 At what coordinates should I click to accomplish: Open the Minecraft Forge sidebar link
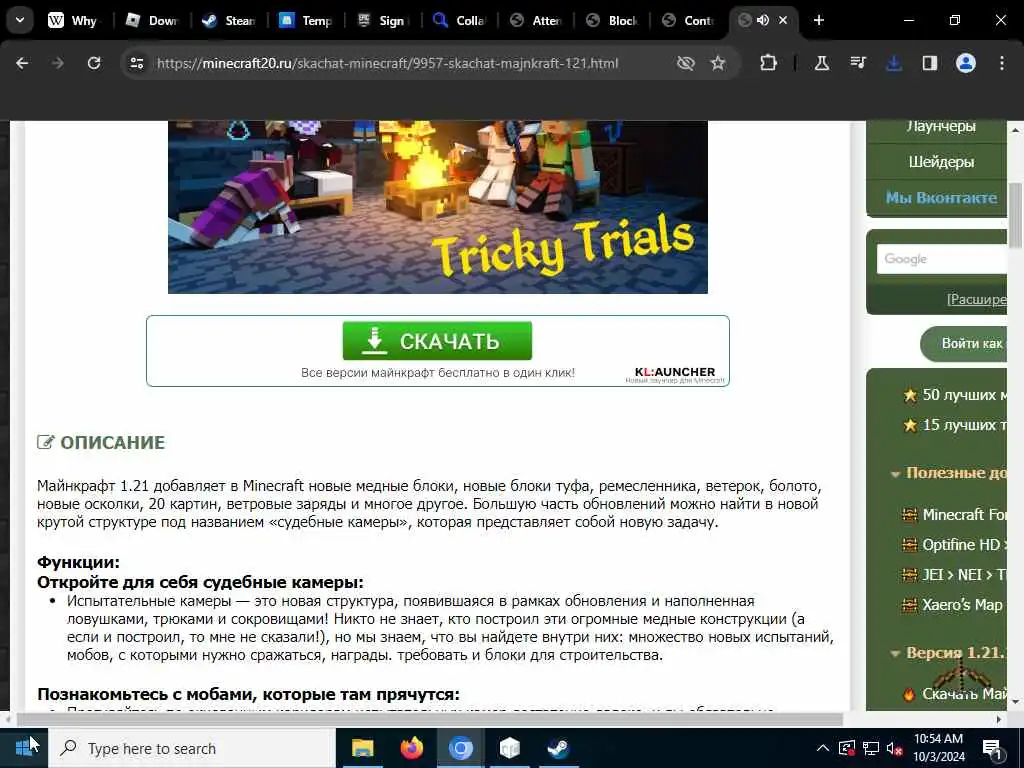pyautogui.click(x=963, y=515)
